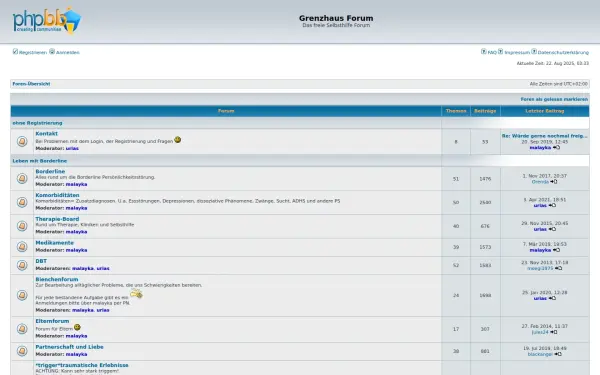Screen dimensions: 600x375
Task: Click the Elternforum status icon
Action: pyautogui.click(x=22, y=329)
